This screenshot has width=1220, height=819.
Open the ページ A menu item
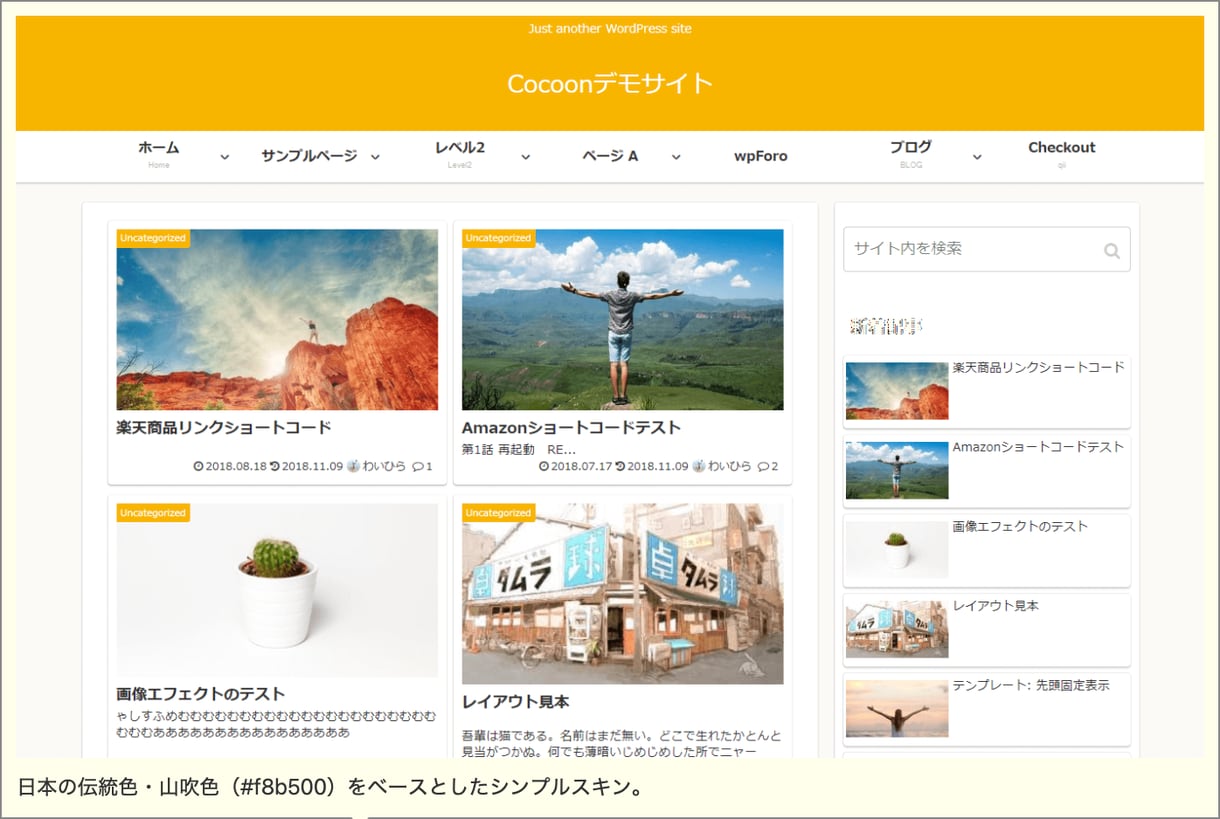[x=610, y=156]
